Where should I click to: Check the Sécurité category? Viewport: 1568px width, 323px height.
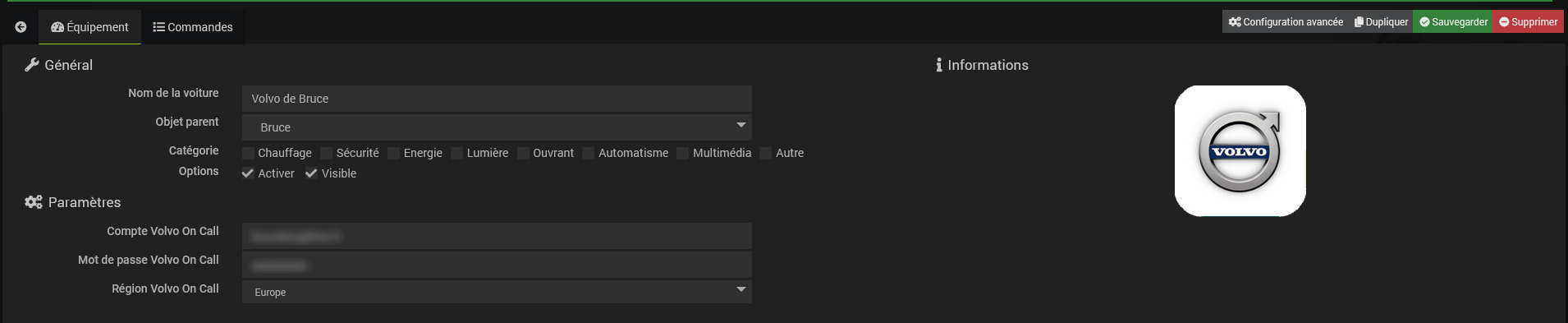tap(326, 153)
